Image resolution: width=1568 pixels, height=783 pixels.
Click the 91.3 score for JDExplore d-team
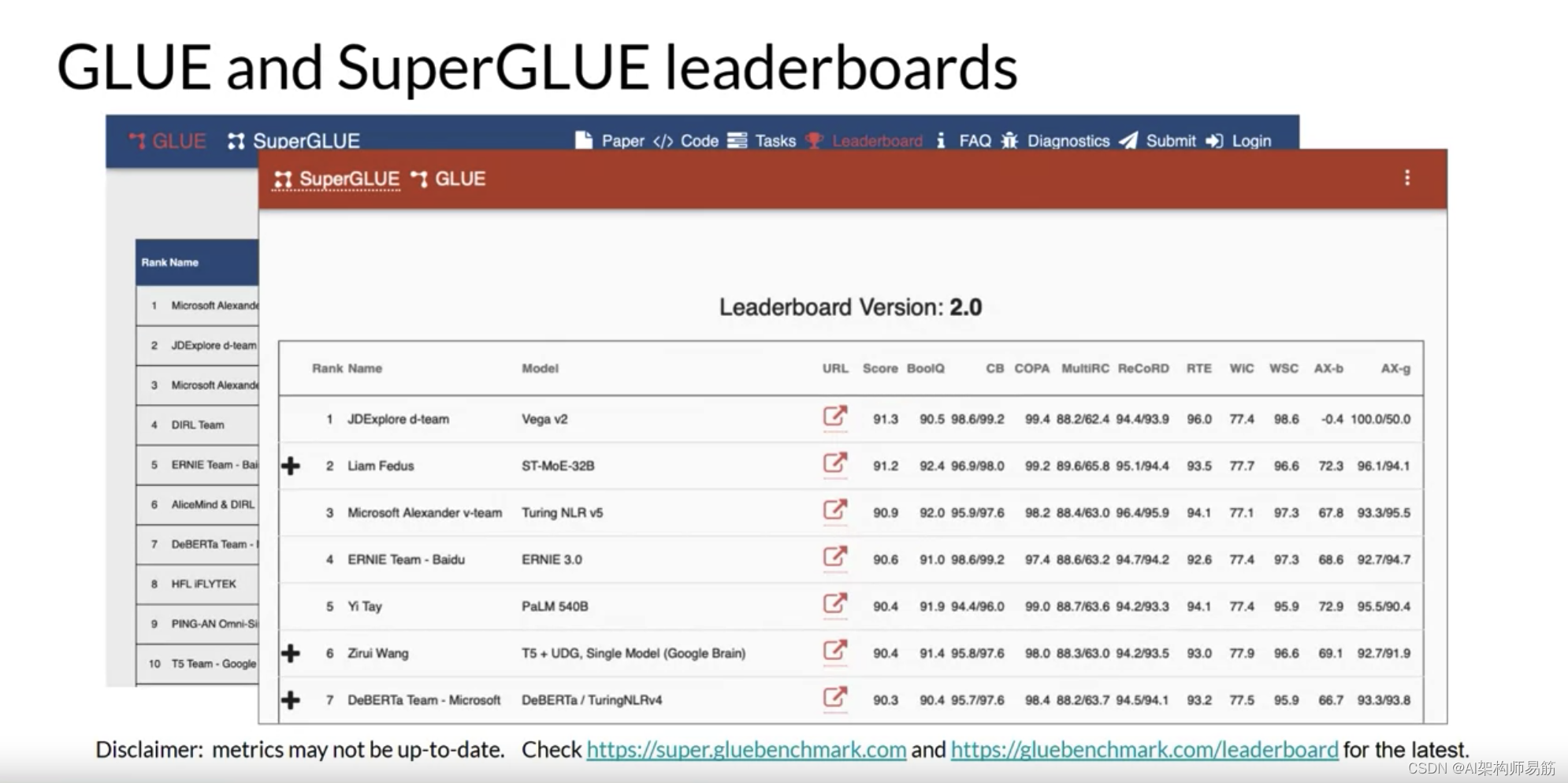[885, 419]
